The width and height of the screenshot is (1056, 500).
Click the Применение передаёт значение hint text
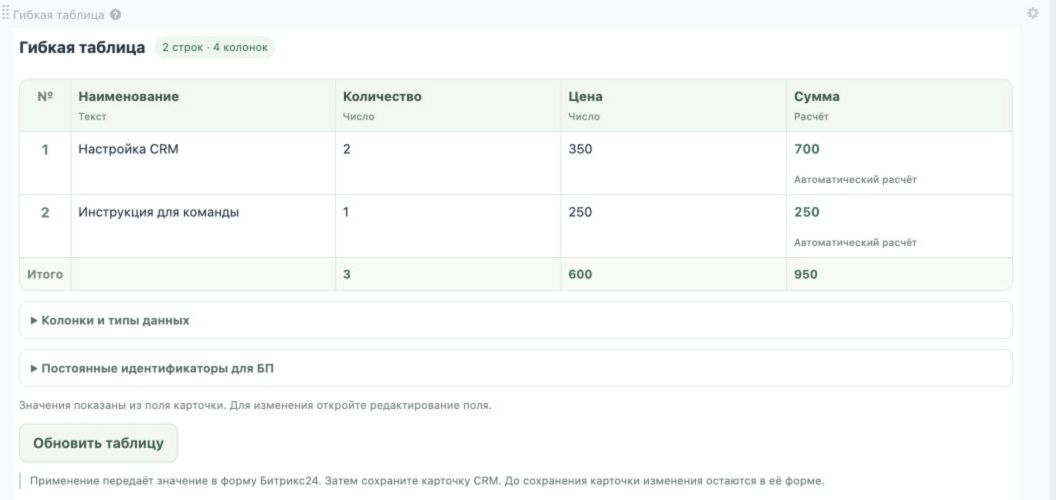click(427, 481)
